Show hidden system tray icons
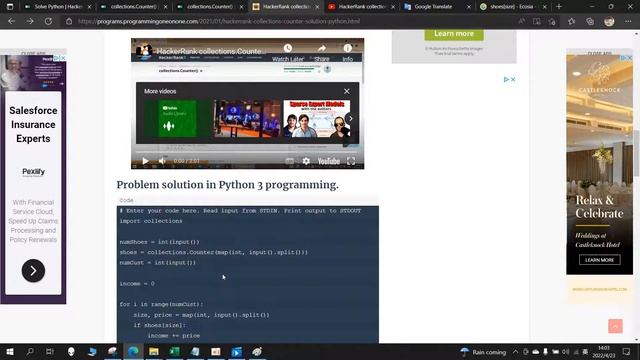The height and width of the screenshot is (360, 640). point(516,351)
